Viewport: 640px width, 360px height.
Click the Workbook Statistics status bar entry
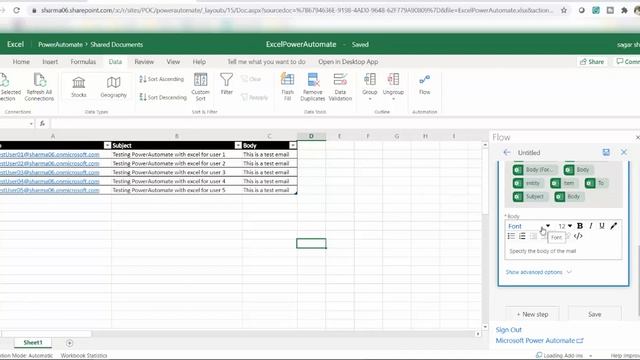[84, 356]
